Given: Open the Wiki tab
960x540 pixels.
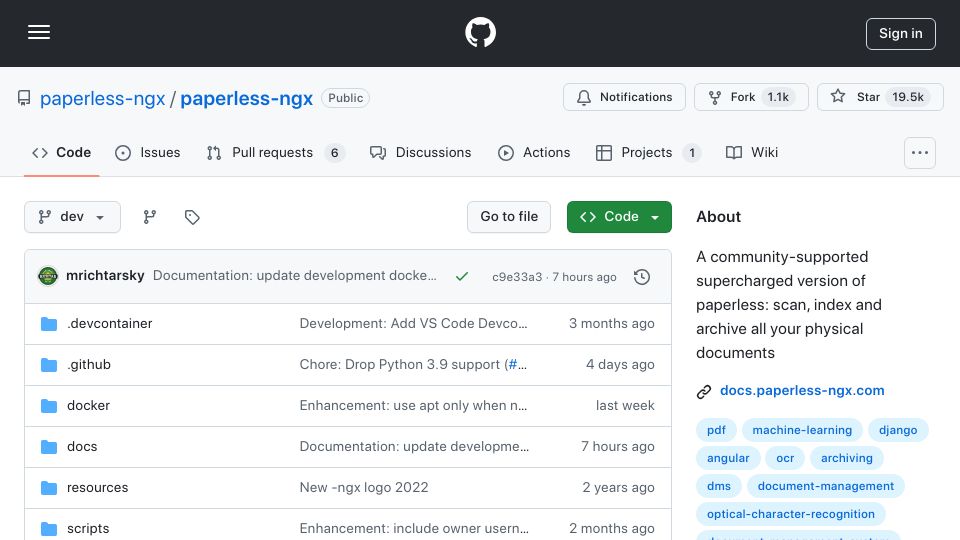Looking at the screenshot, I should point(751,152).
